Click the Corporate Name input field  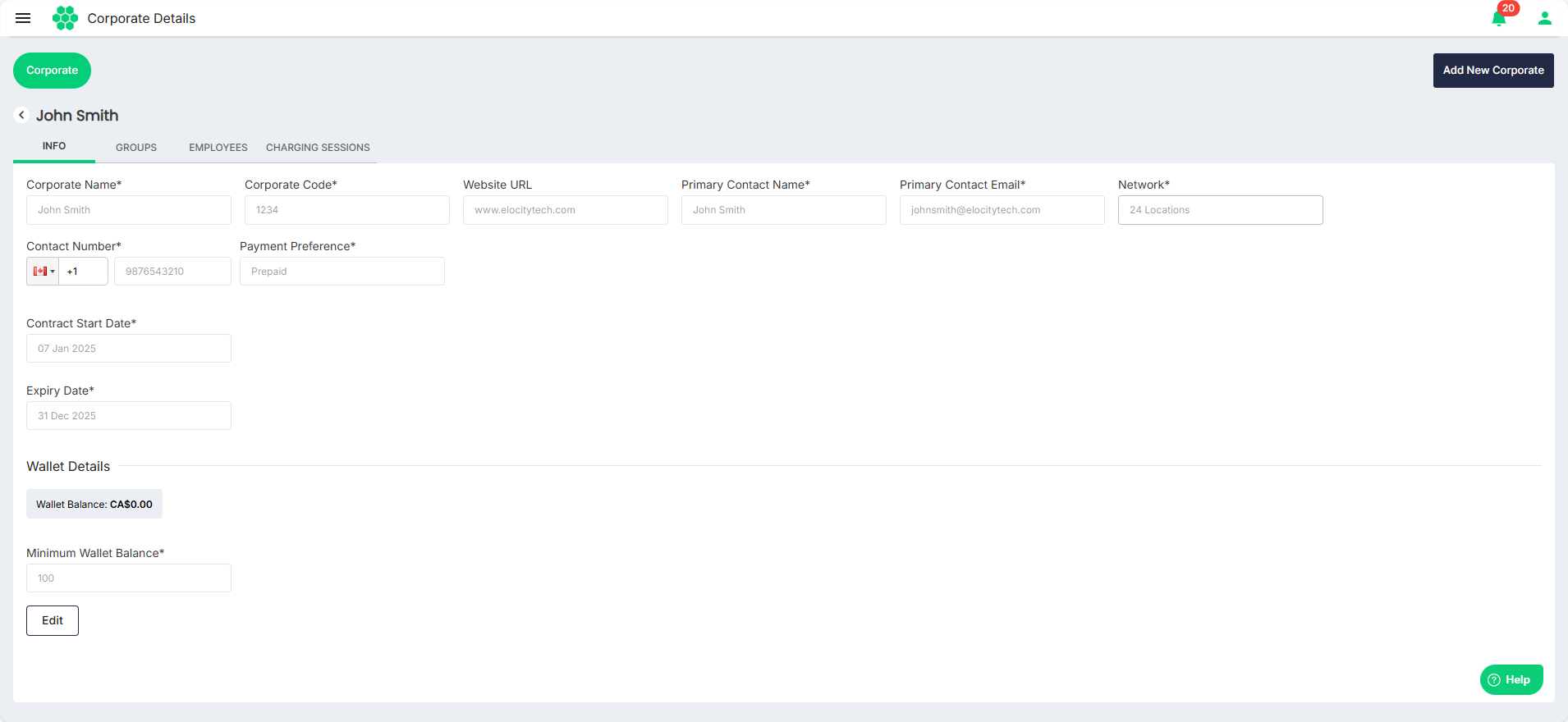[x=129, y=210]
